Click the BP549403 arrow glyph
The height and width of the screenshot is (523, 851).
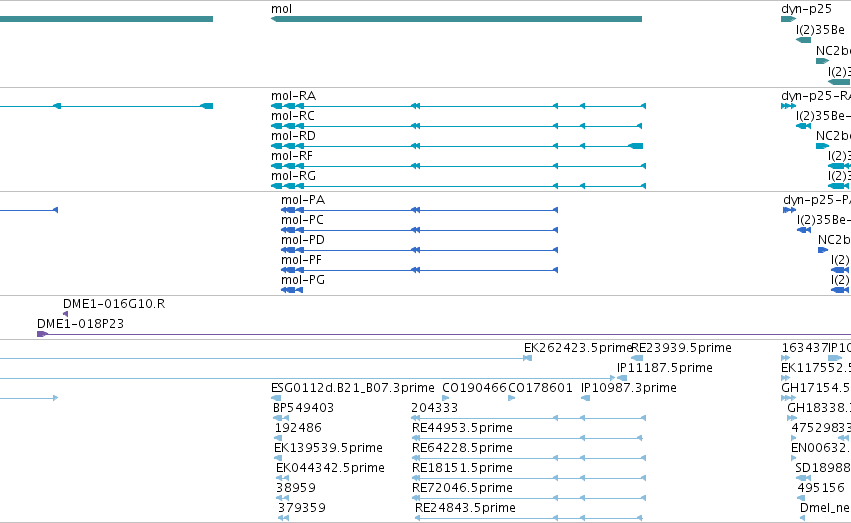281,418
